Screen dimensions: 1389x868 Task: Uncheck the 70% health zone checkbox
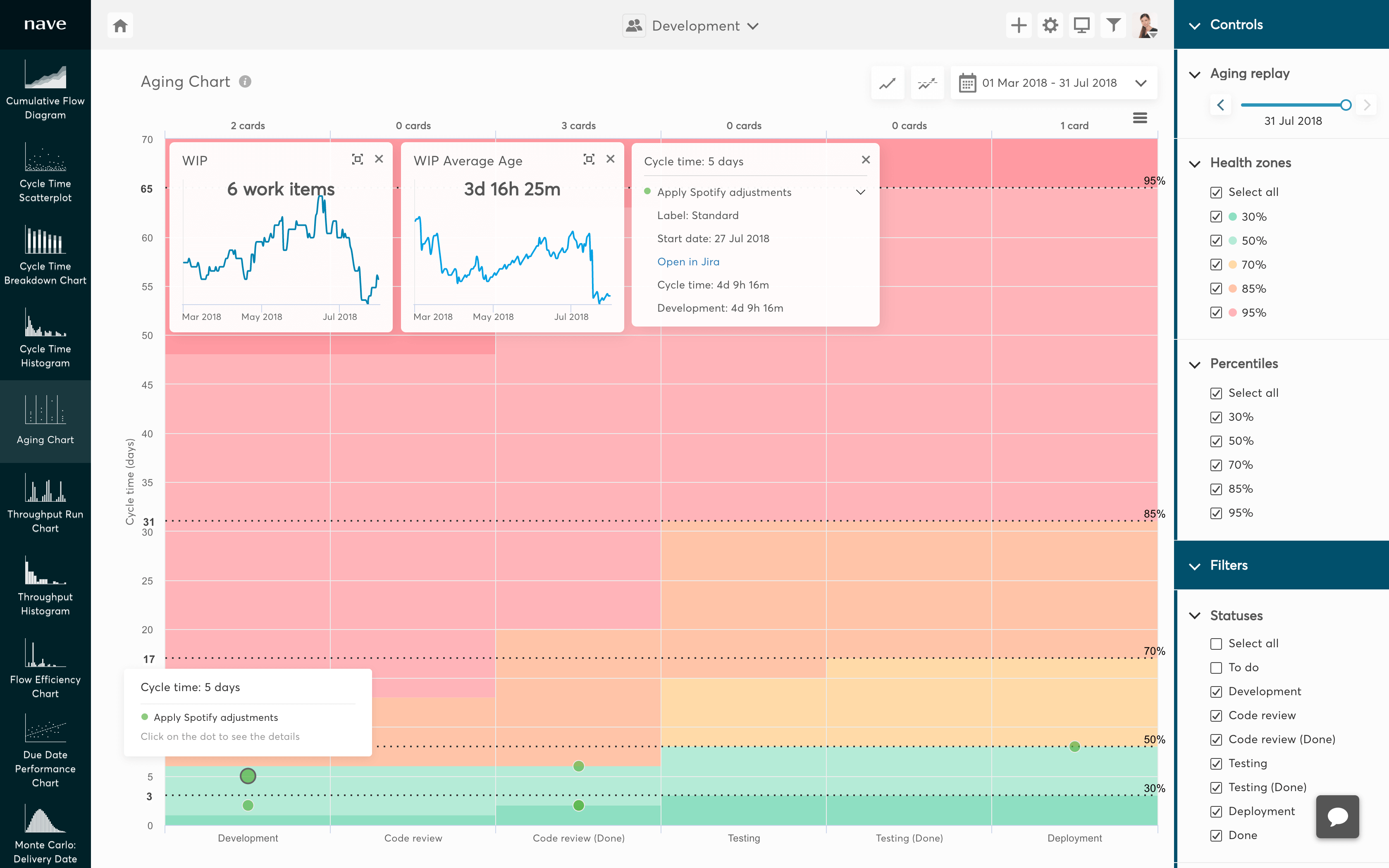click(x=1216, y=265)
